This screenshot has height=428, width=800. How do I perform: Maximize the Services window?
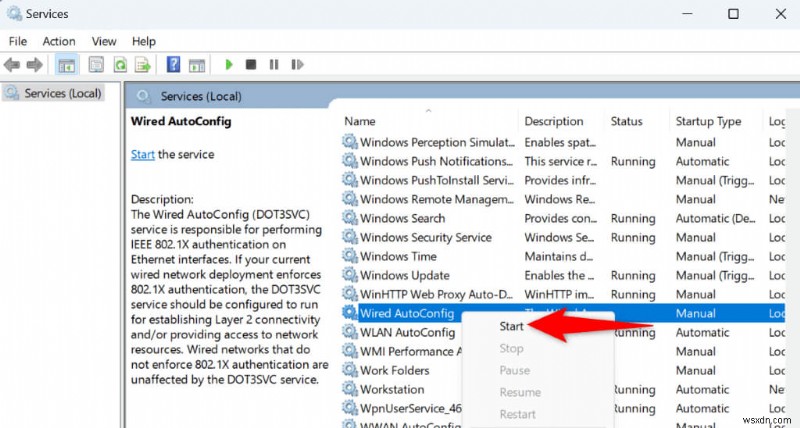[733, 14]
